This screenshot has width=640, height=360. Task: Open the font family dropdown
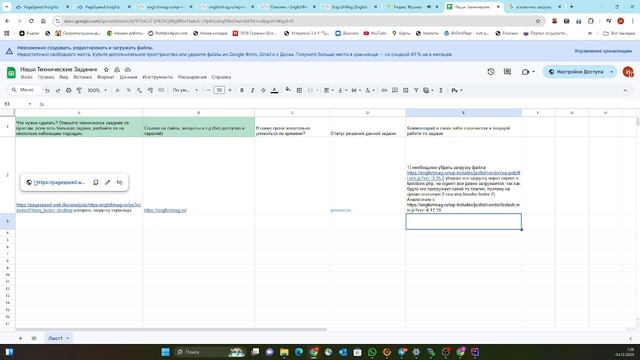tap(185, 90)
